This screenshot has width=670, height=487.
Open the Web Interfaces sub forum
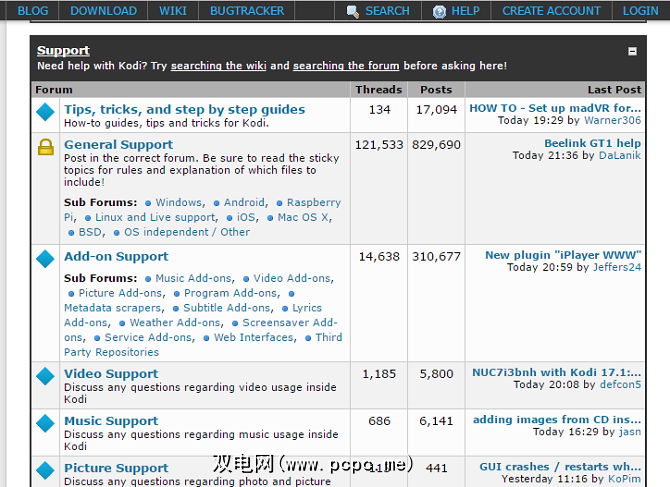coord(254,338)
